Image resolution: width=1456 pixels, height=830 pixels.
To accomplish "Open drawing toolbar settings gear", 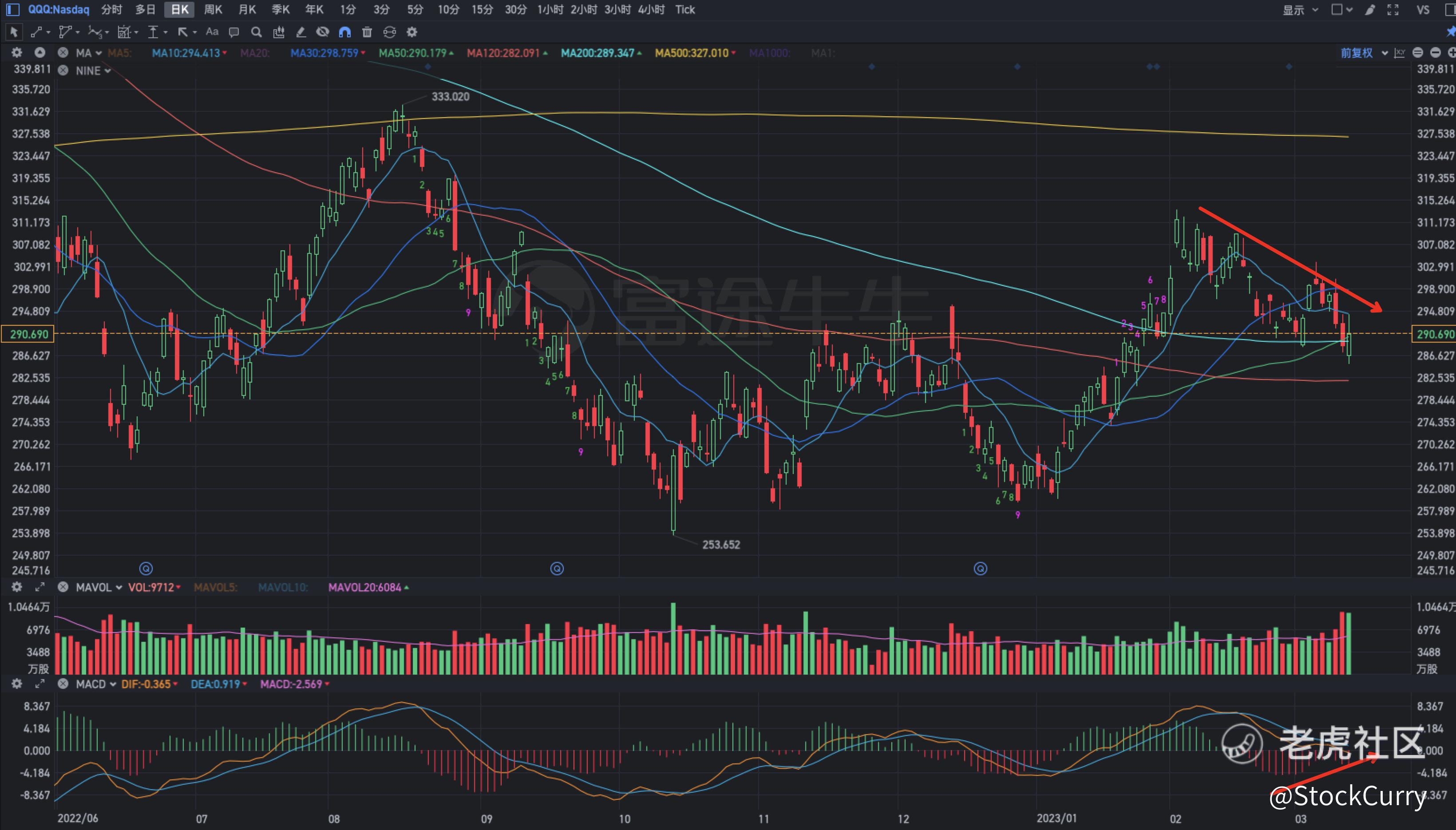I will click(411, 32).
